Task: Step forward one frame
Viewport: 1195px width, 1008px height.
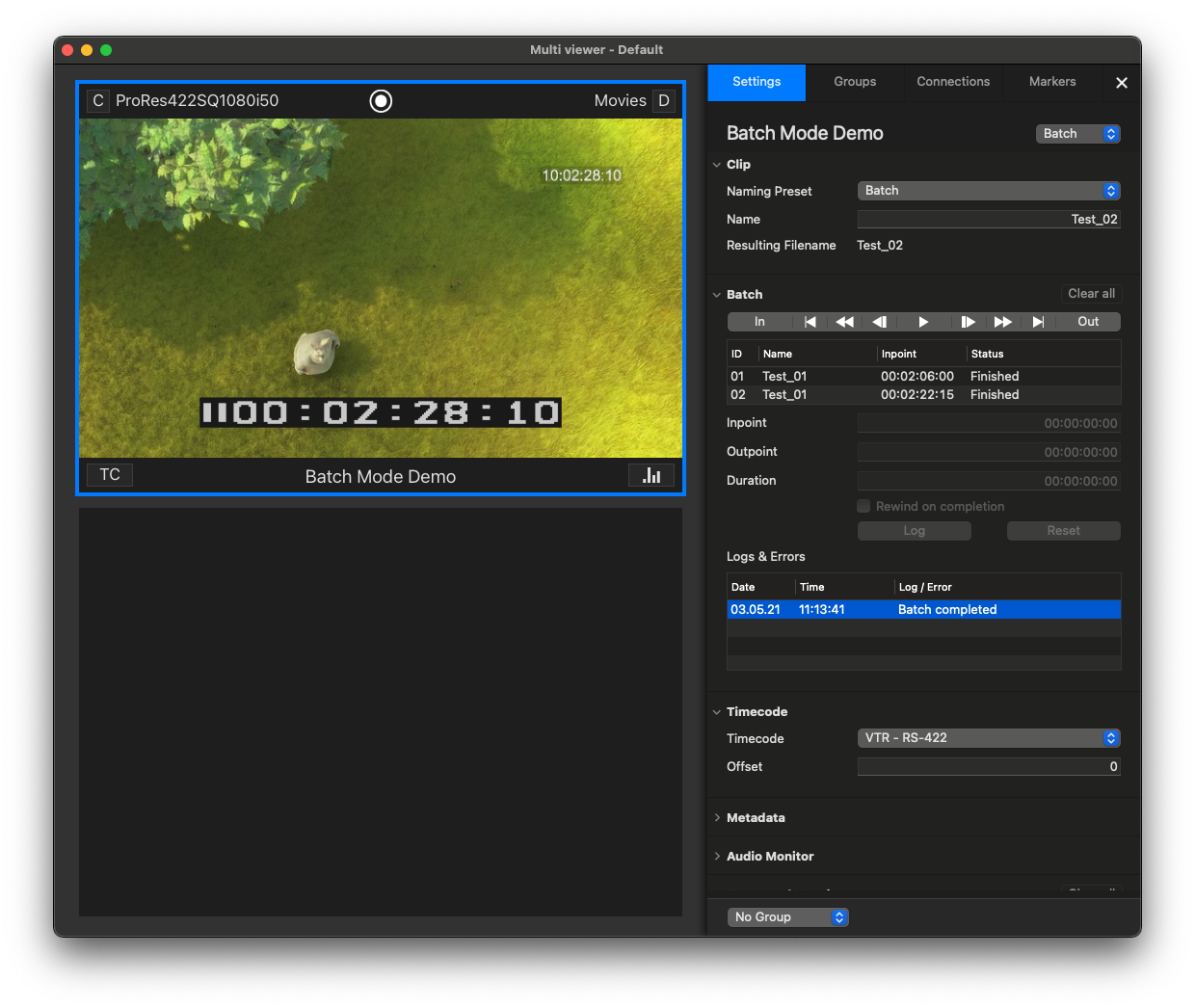Action: [x=968, y=322]
